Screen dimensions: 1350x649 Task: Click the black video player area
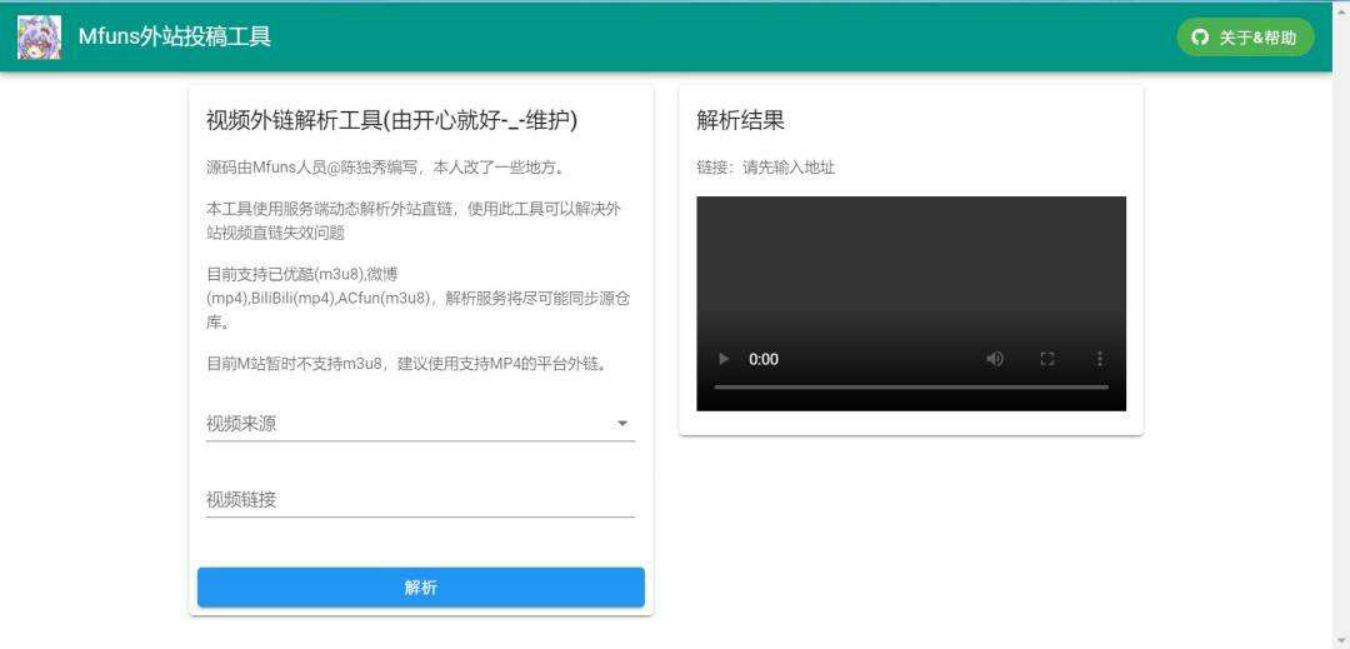point(911,303)
